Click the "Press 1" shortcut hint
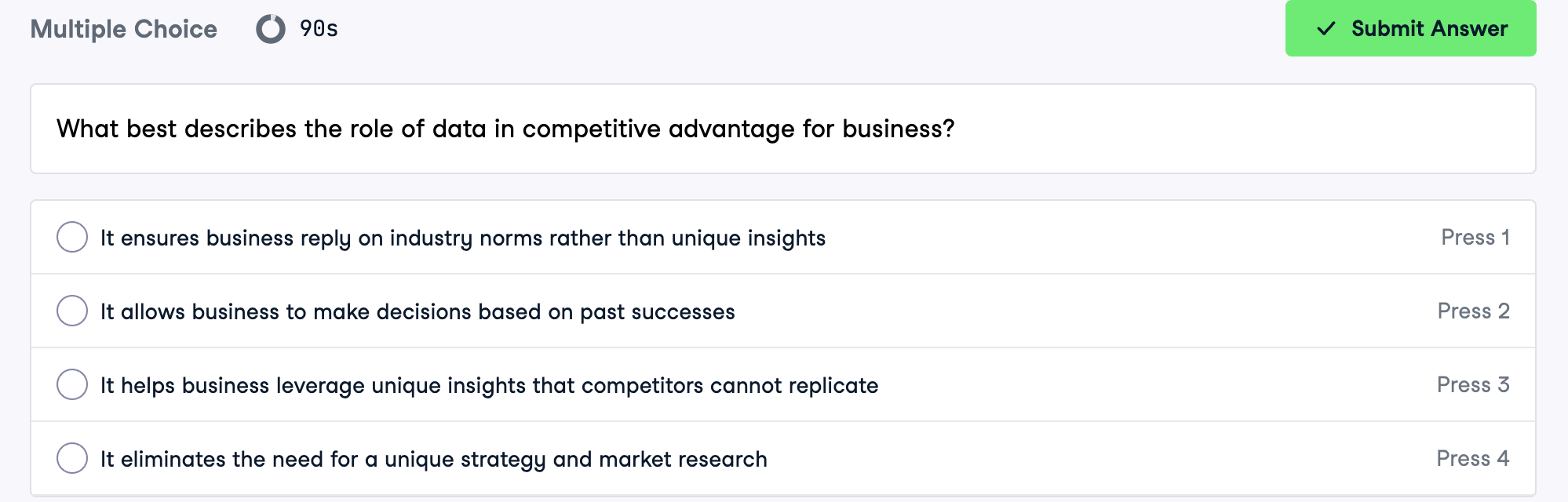Viewport: 1568px width, 502px height. coord(1475,237)
